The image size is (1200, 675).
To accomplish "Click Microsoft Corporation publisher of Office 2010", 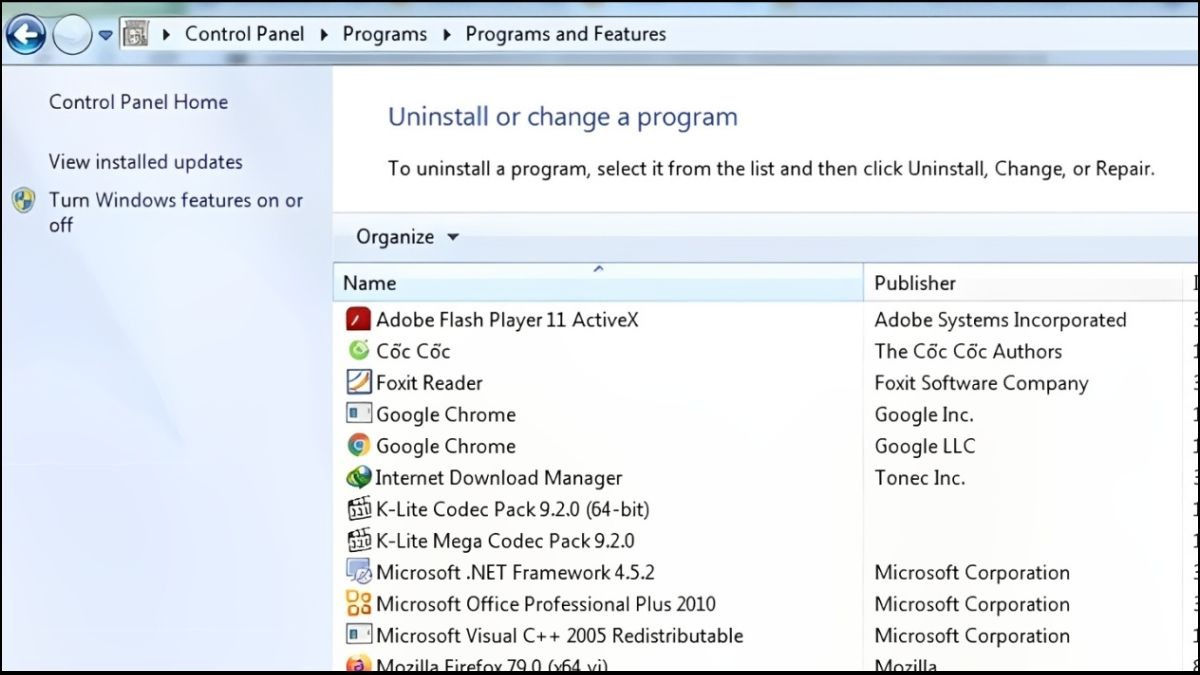I will (972, 604).
